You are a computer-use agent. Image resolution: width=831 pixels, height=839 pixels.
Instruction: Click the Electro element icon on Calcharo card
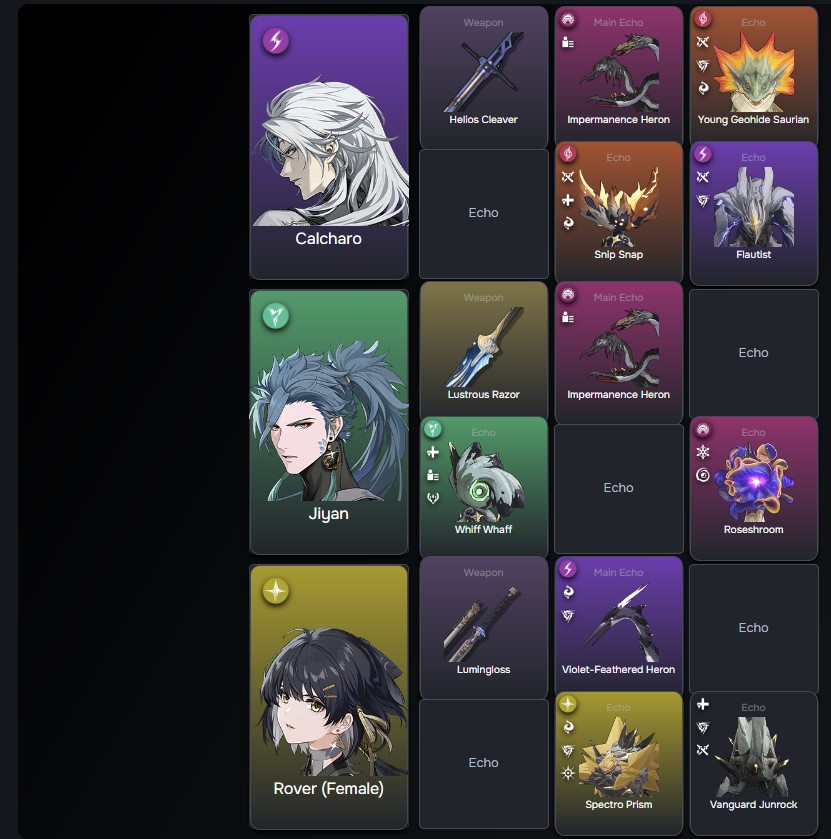click(x=276, y=41)
